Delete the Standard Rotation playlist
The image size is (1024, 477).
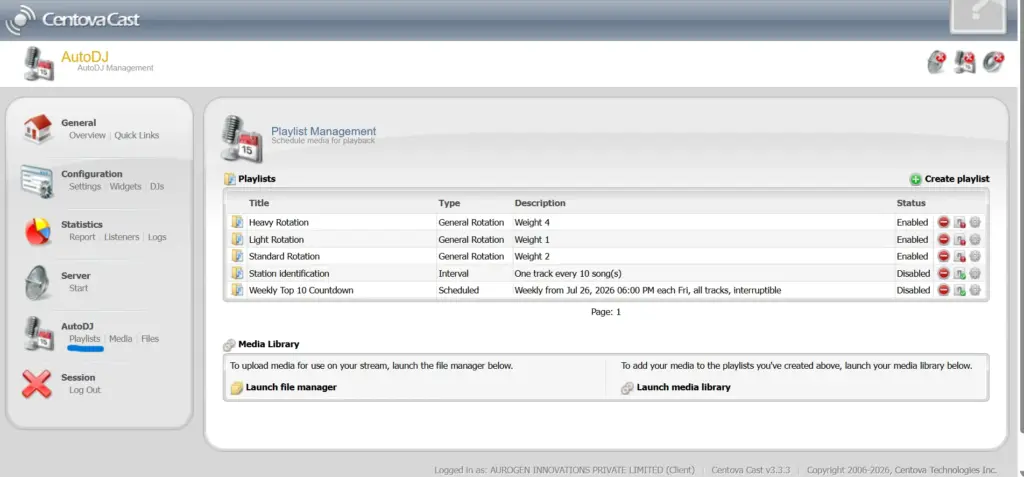click(943, 257)
